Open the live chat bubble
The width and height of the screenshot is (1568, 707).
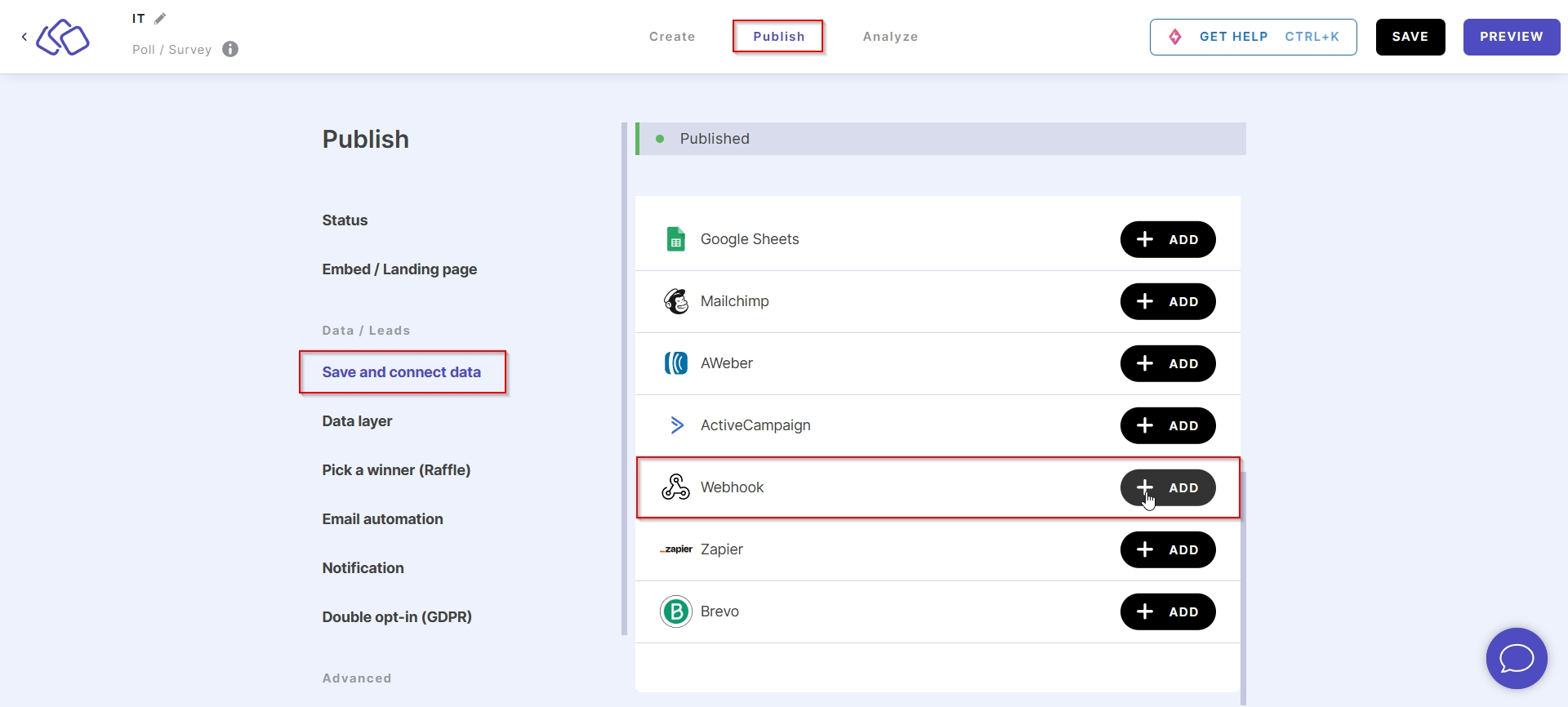click(x=1517, y=658)
